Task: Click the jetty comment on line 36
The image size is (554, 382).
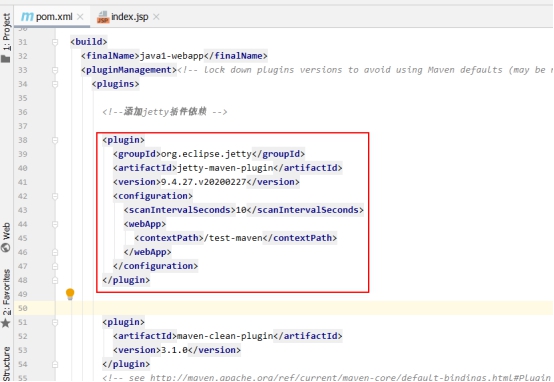Action: pyautogui.click(x=165, y=112)
